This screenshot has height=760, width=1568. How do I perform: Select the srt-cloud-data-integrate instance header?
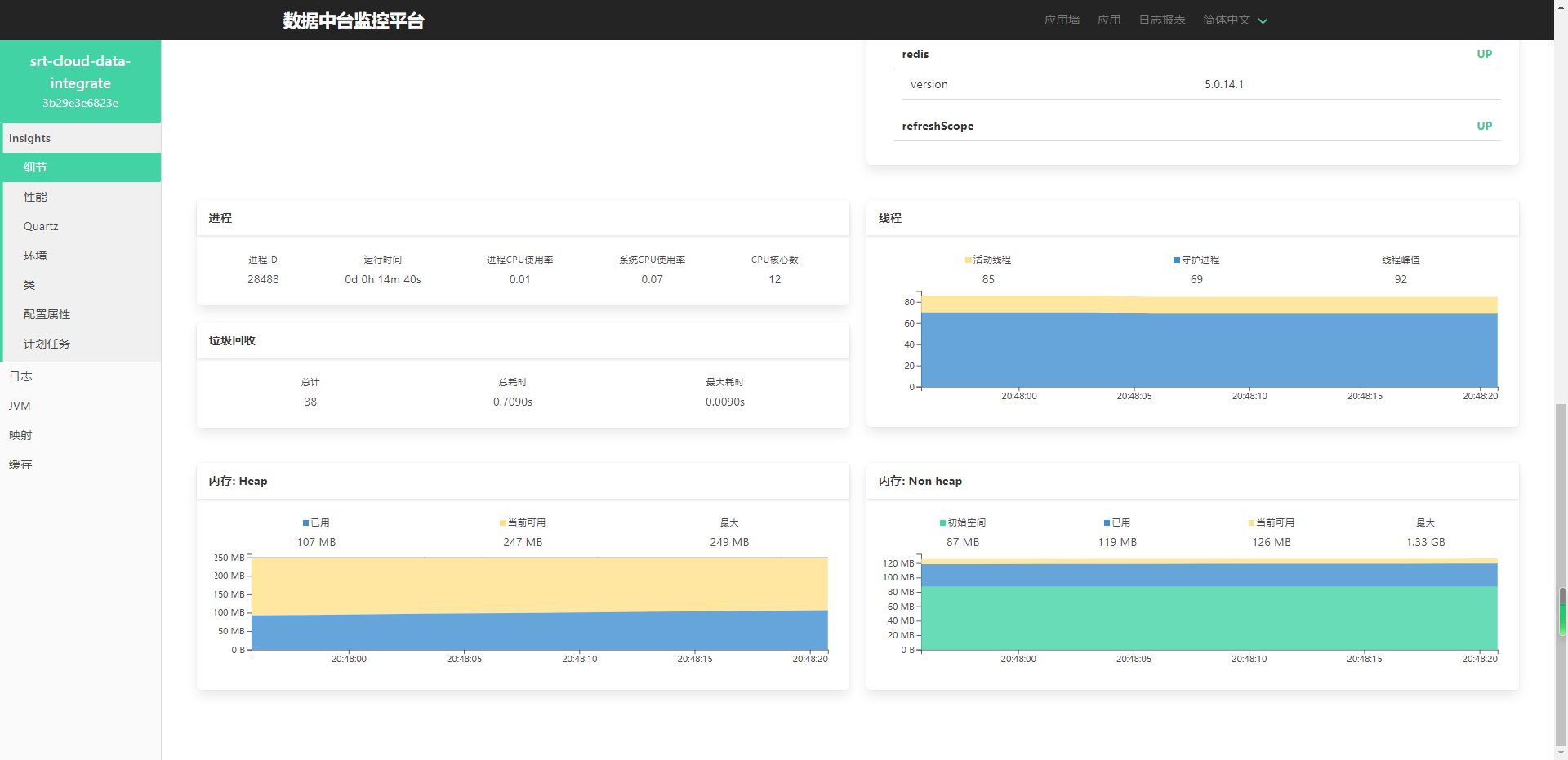click(80, 81)
